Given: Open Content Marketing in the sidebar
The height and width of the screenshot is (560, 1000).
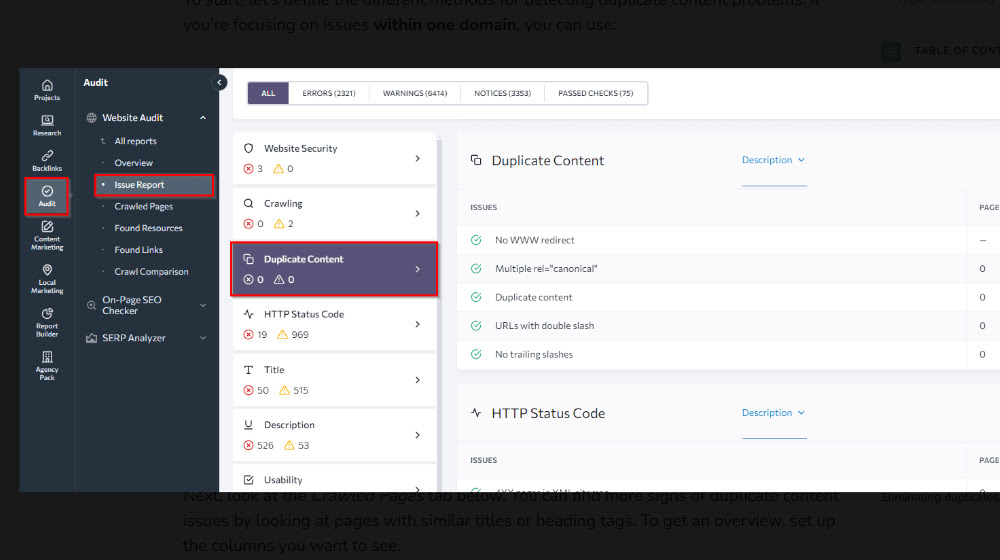Looking at the screenshot, I should [47, 235].
